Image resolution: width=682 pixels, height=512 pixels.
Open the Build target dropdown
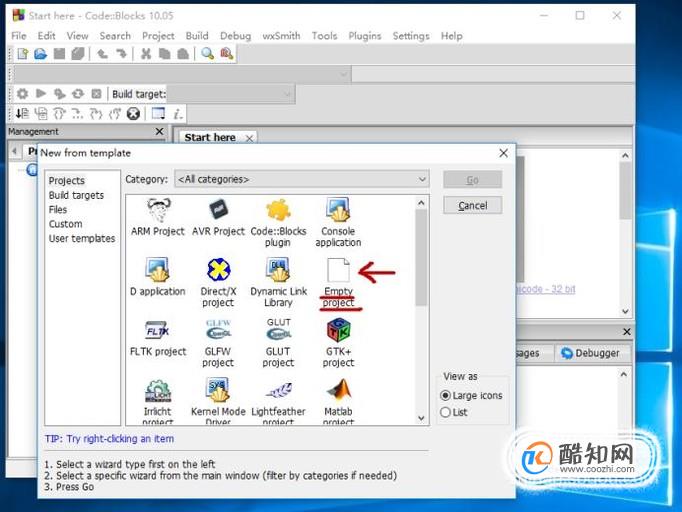(x=231, y=94)
